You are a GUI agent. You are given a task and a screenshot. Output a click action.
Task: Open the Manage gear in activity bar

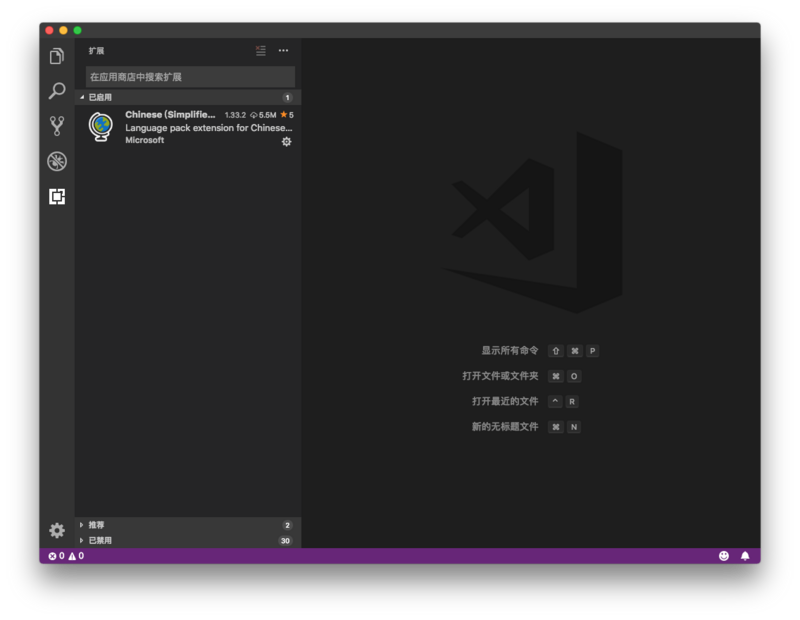click(x=57, y=531)
